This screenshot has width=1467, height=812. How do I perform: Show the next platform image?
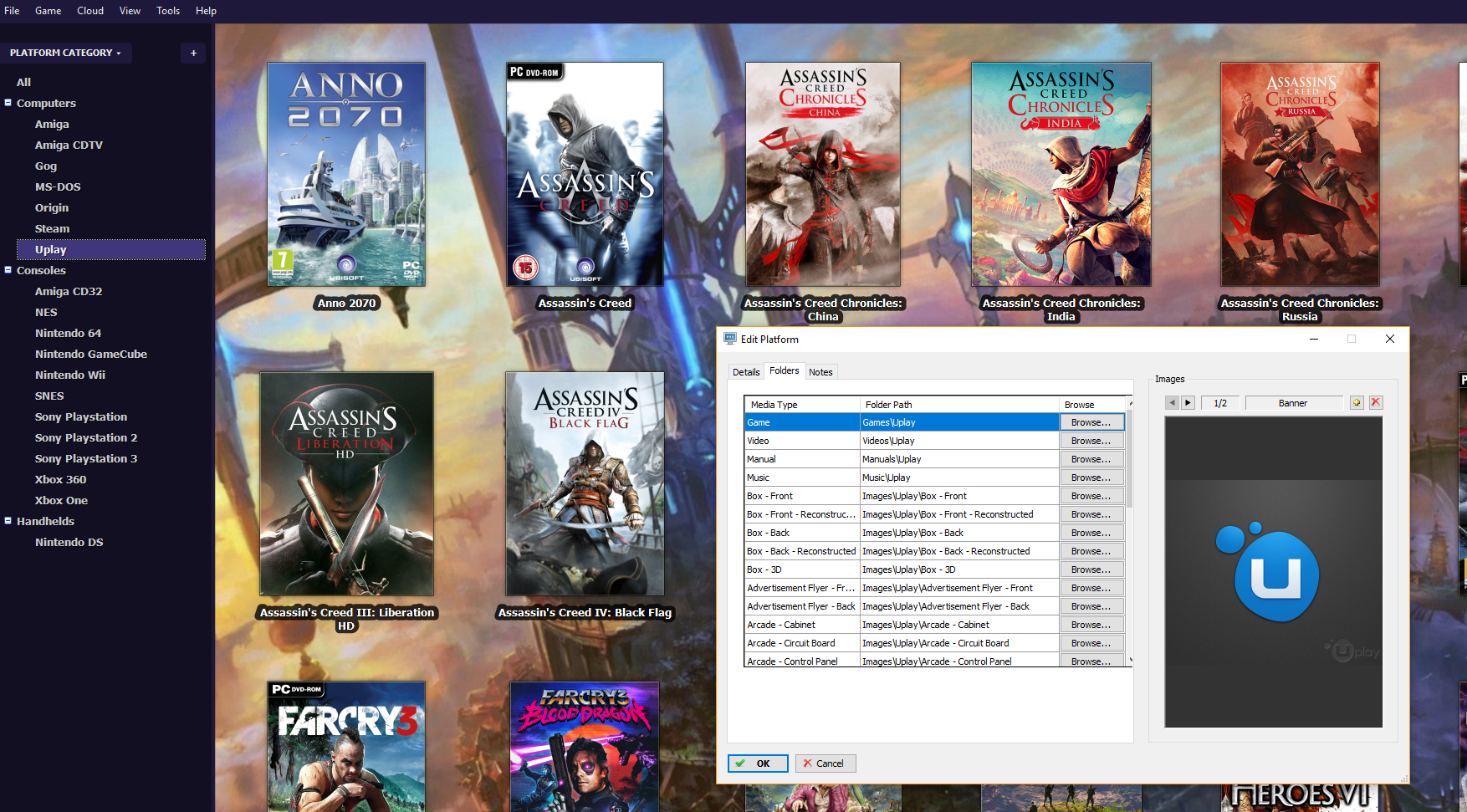1188,403
